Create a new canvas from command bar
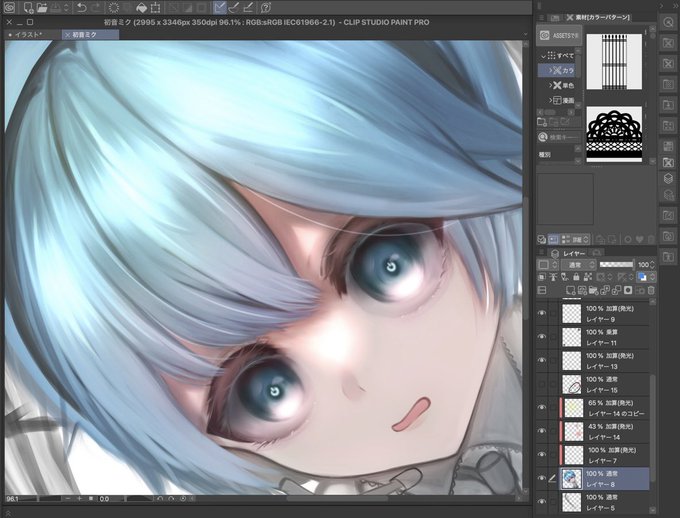Viewport: 680px width, 518px height. click(28, 7)
